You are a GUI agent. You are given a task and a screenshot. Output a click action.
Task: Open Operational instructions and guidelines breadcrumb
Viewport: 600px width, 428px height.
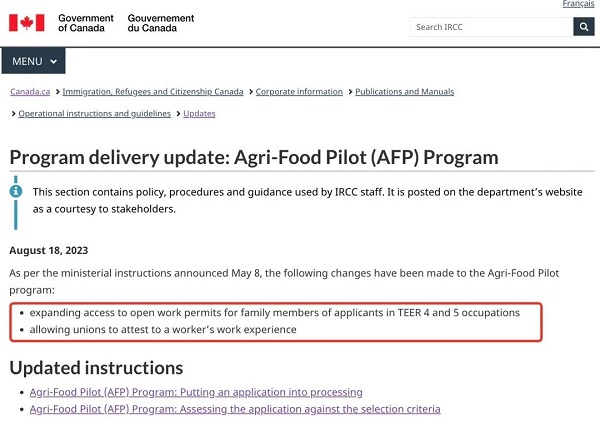tap(95, 114)
